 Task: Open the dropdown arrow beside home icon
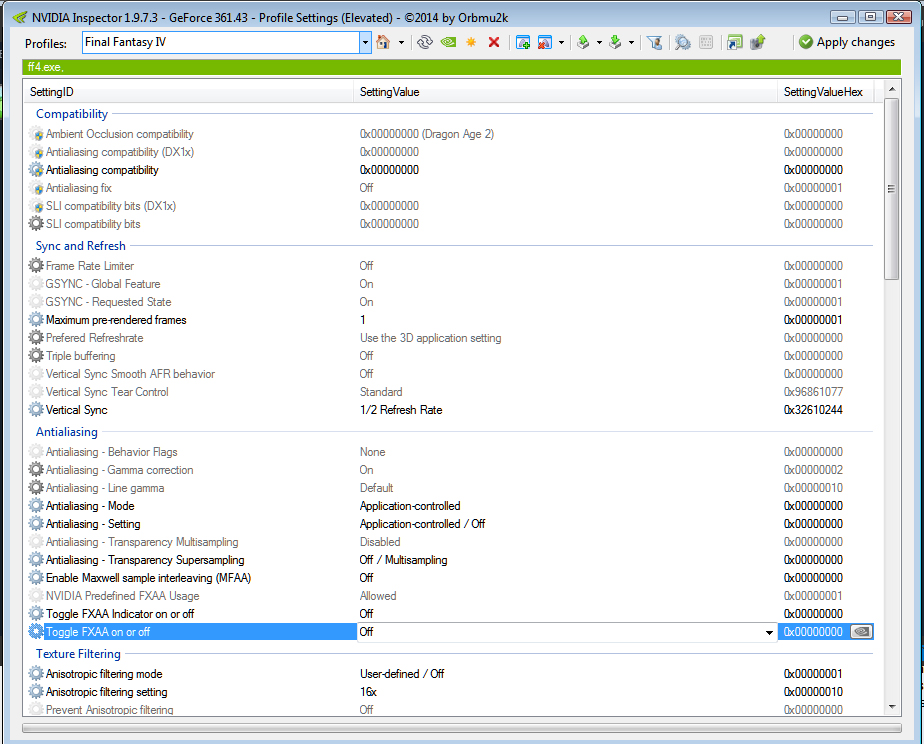coord(401,42)
